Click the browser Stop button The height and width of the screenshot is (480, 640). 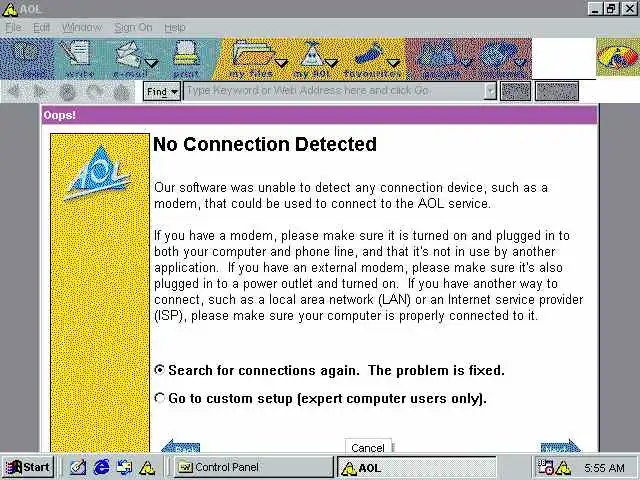tap(68, 91)
